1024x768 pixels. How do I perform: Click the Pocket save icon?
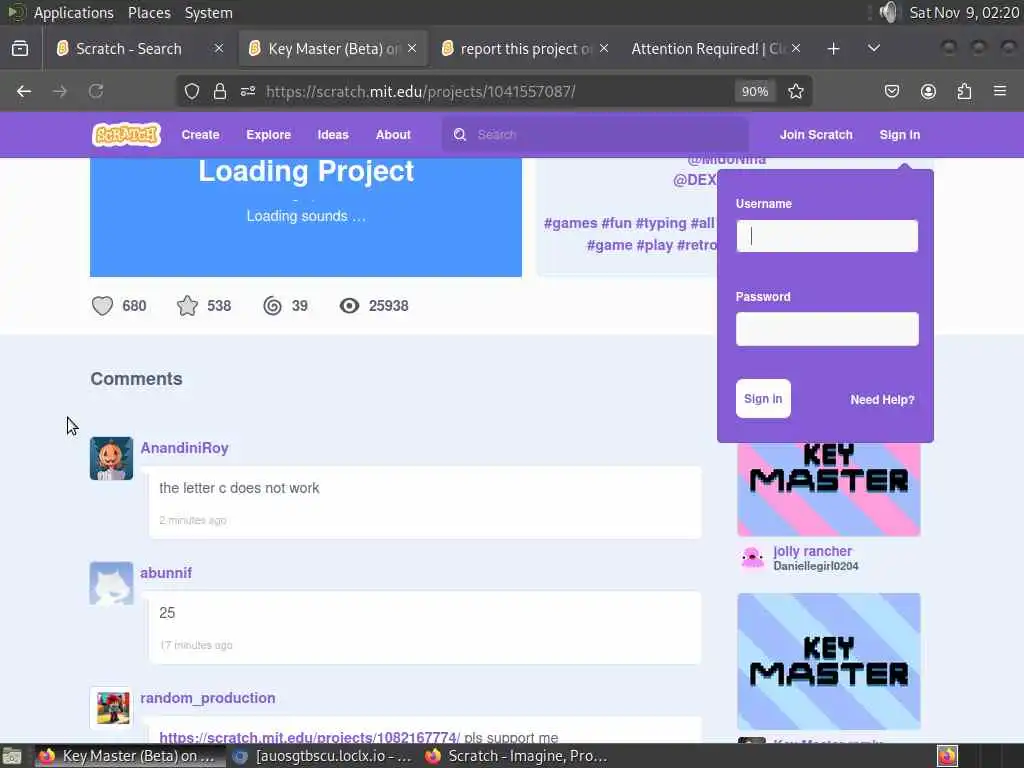click(x=891, y=91)
